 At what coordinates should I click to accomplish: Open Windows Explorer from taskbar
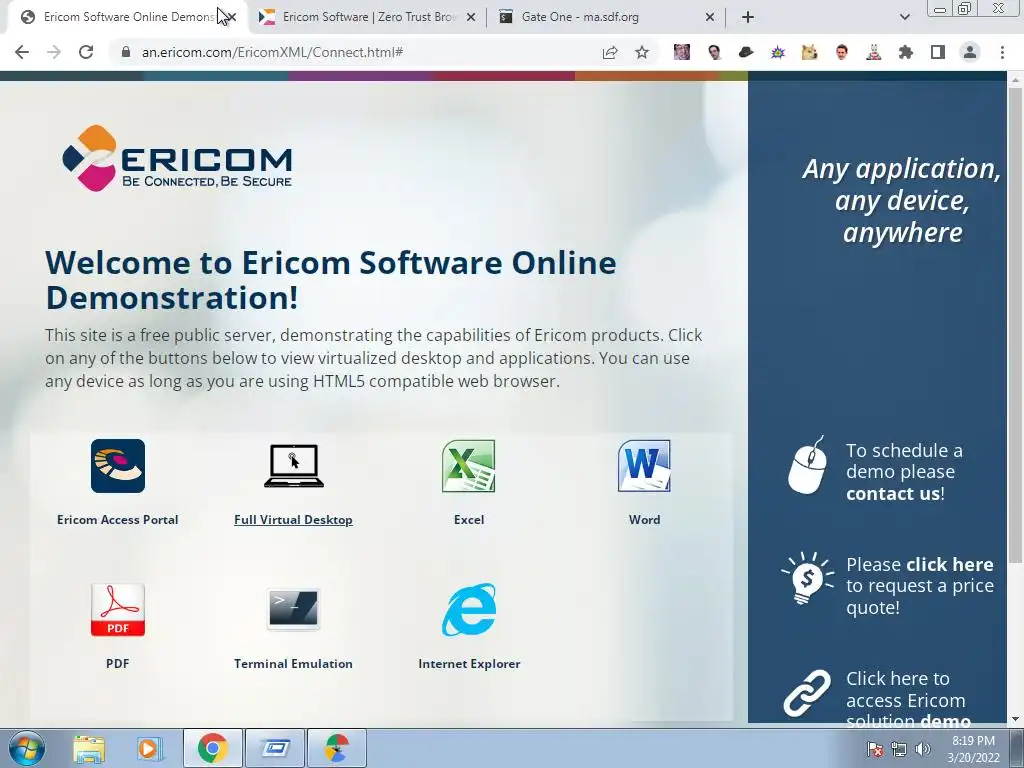point(89,748)
